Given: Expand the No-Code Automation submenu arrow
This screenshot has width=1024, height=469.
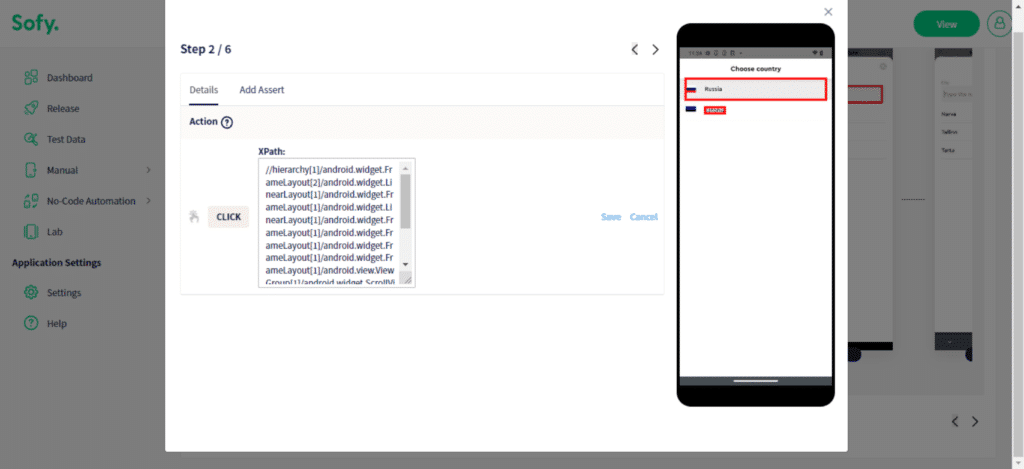Looking at the screenshot, I should pyautogui.click(x=148, y=201).
